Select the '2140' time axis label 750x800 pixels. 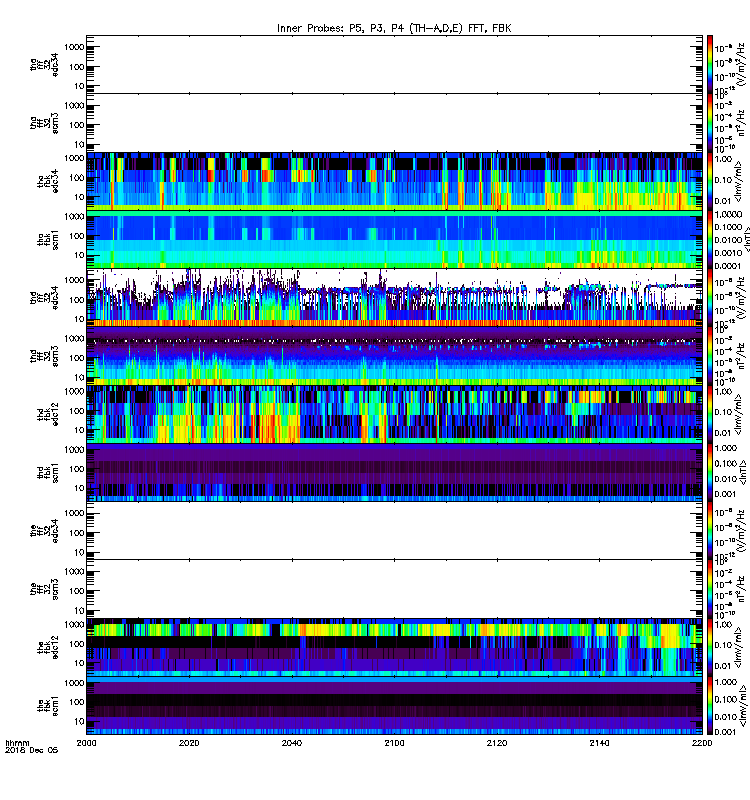point(599,743)
